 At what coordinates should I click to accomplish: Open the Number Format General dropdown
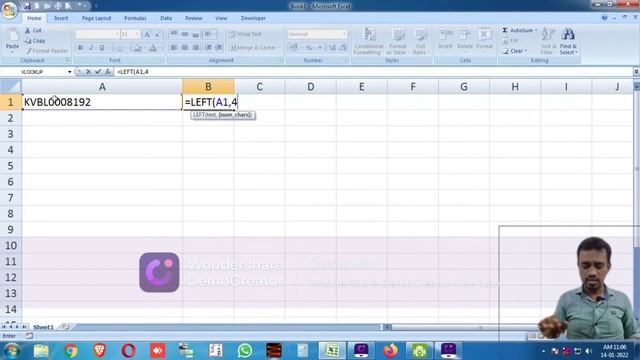pyautogui.click(x=344, y=34)
